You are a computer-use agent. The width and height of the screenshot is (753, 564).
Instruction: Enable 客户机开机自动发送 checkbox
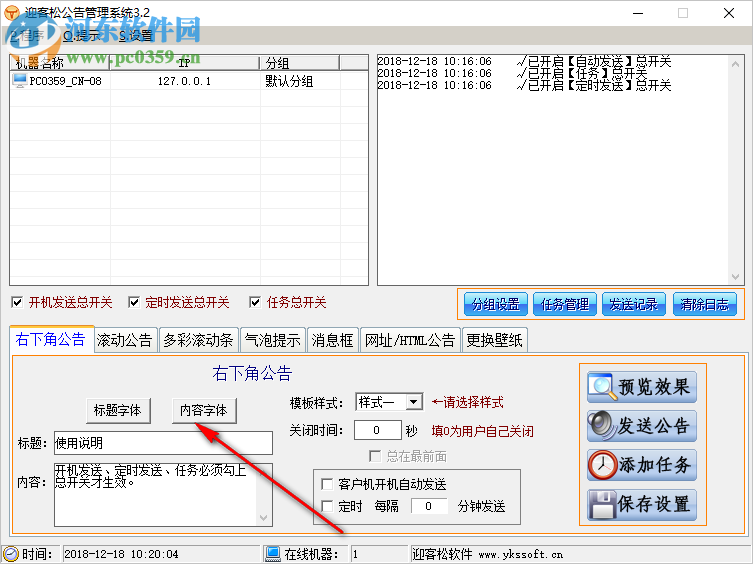coord(327,484)
